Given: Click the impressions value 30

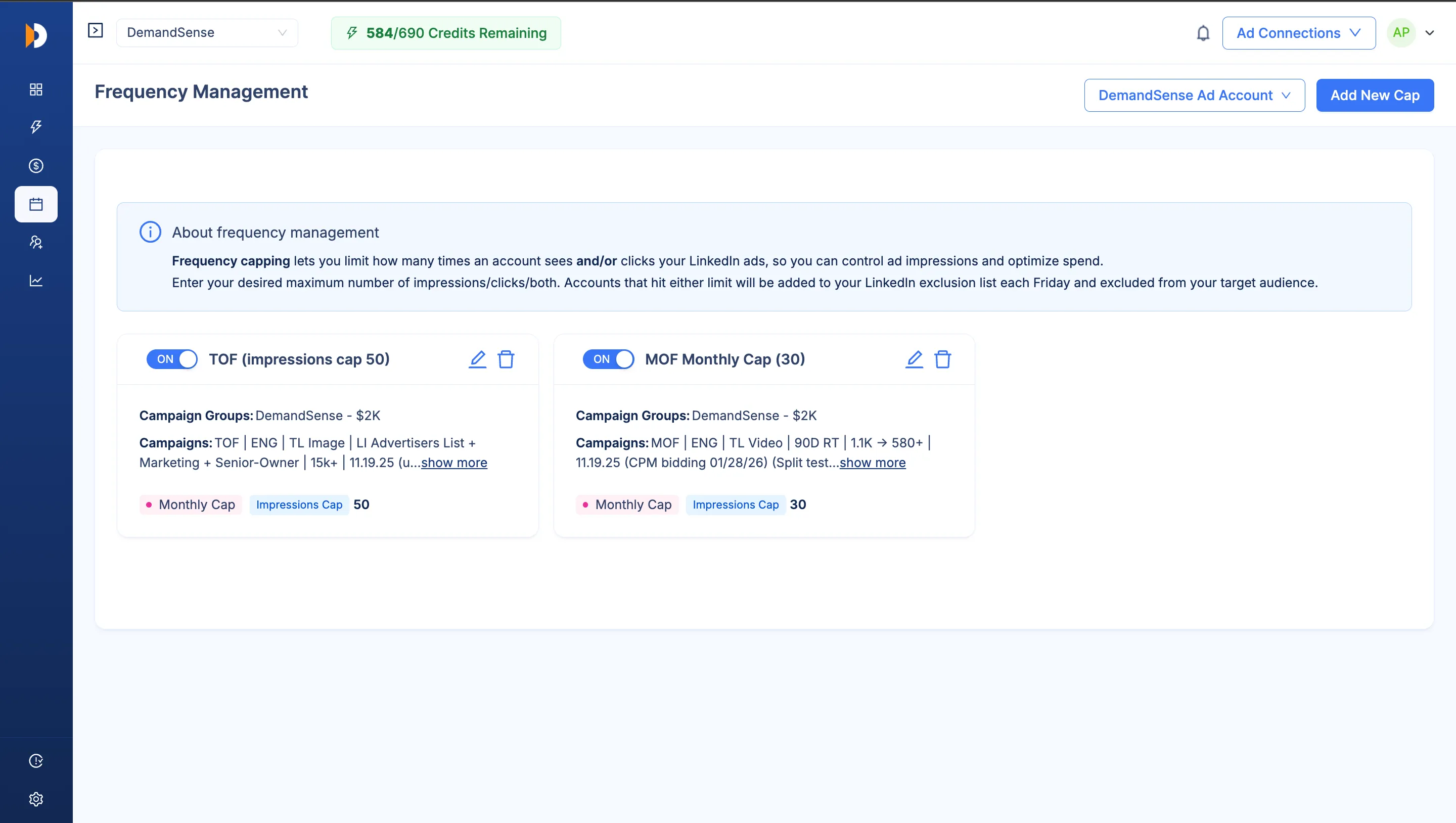Looking at the screenshot, I should [x=798, y=505].
